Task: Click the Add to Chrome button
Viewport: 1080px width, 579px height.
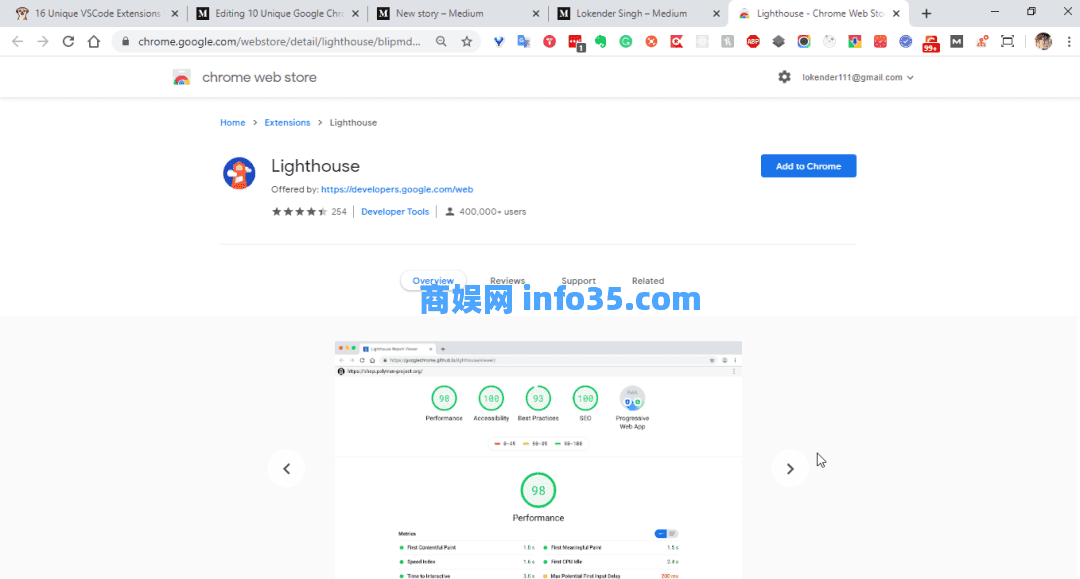Action: [809, 166]
